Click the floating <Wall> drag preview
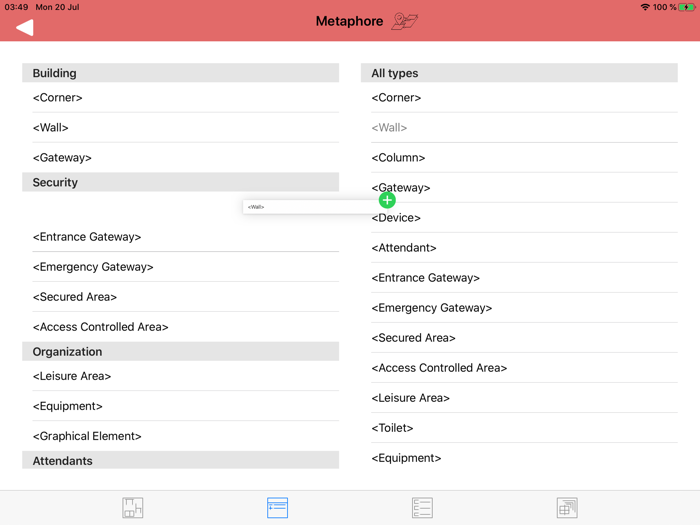 pyautogui.click(x=312, y=207)
